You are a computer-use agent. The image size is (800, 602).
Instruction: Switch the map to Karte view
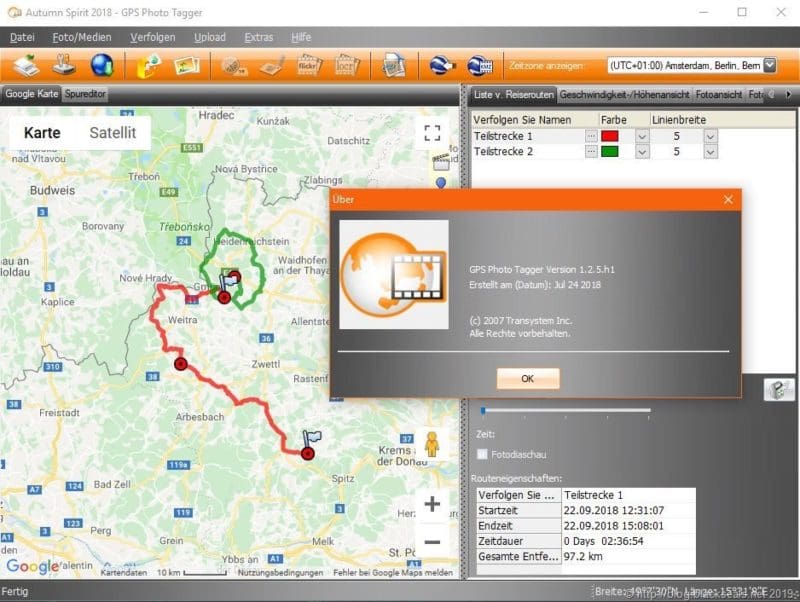click(x=42, y=133)
